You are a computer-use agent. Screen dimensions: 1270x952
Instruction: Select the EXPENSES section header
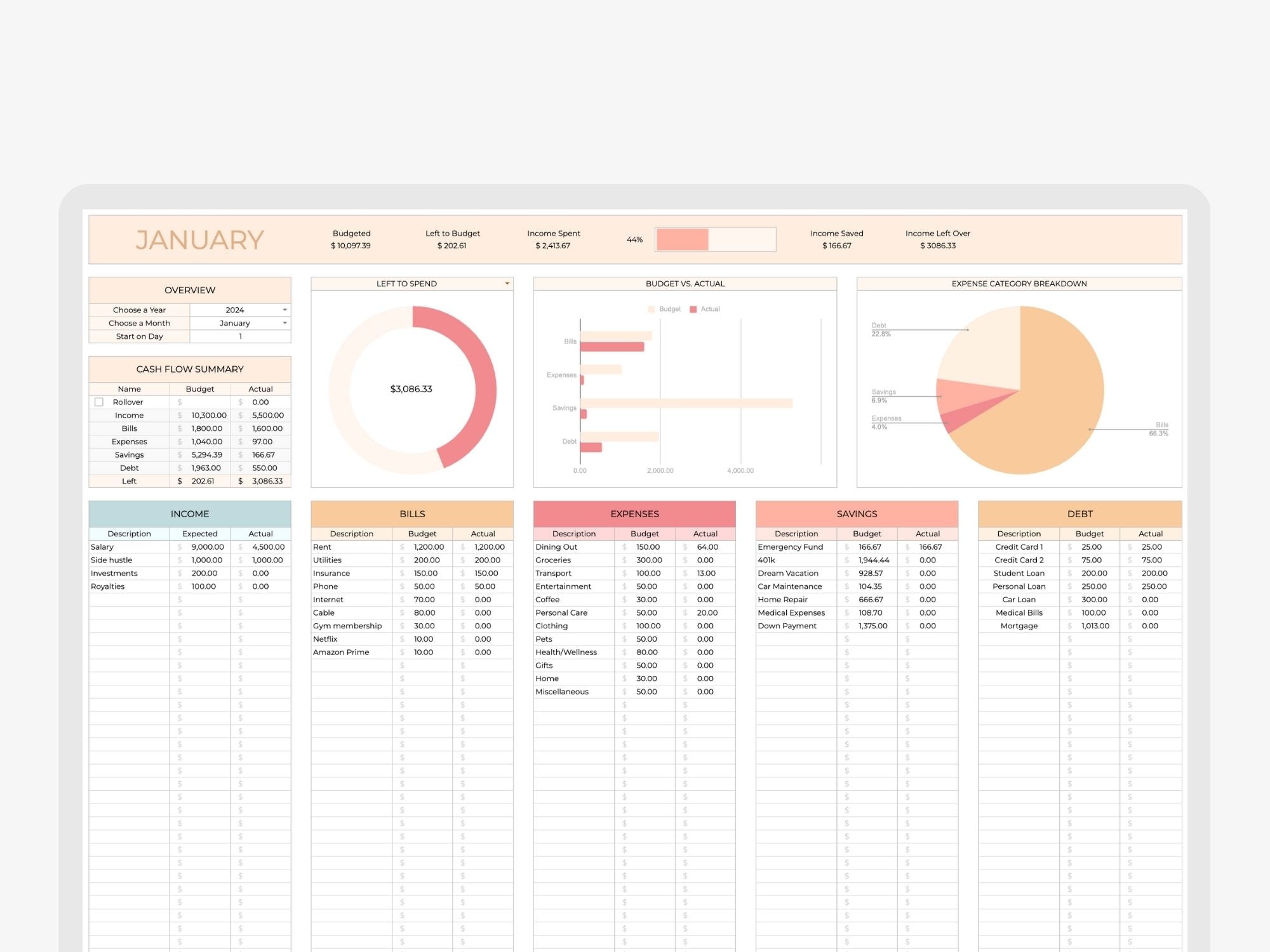pos(634,514)
